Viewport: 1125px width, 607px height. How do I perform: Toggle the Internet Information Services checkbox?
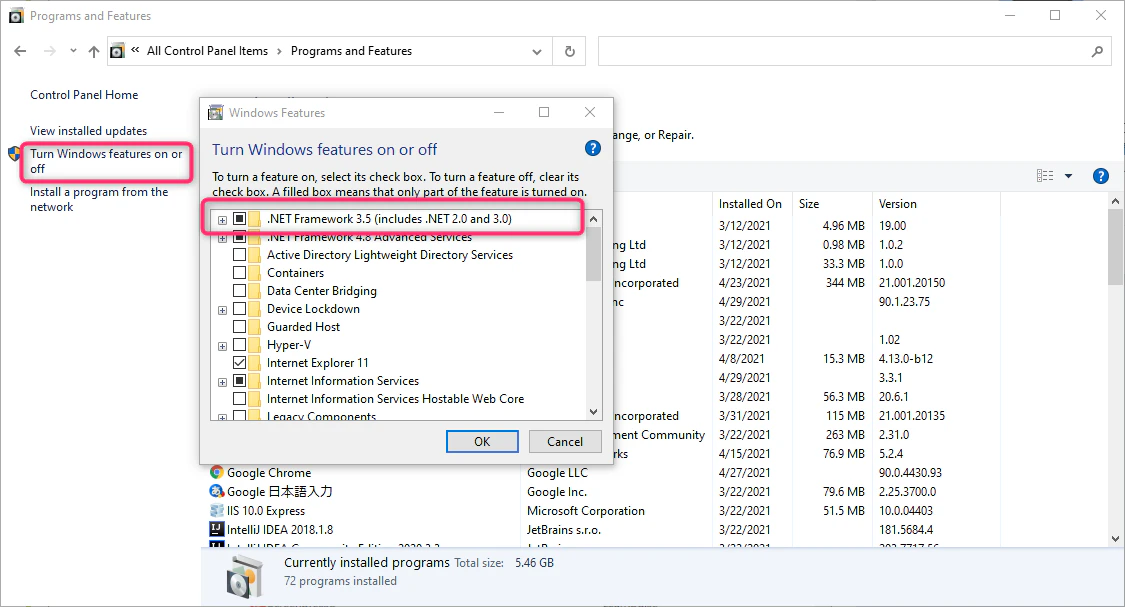pyautogui.click(x=240, y=381)
